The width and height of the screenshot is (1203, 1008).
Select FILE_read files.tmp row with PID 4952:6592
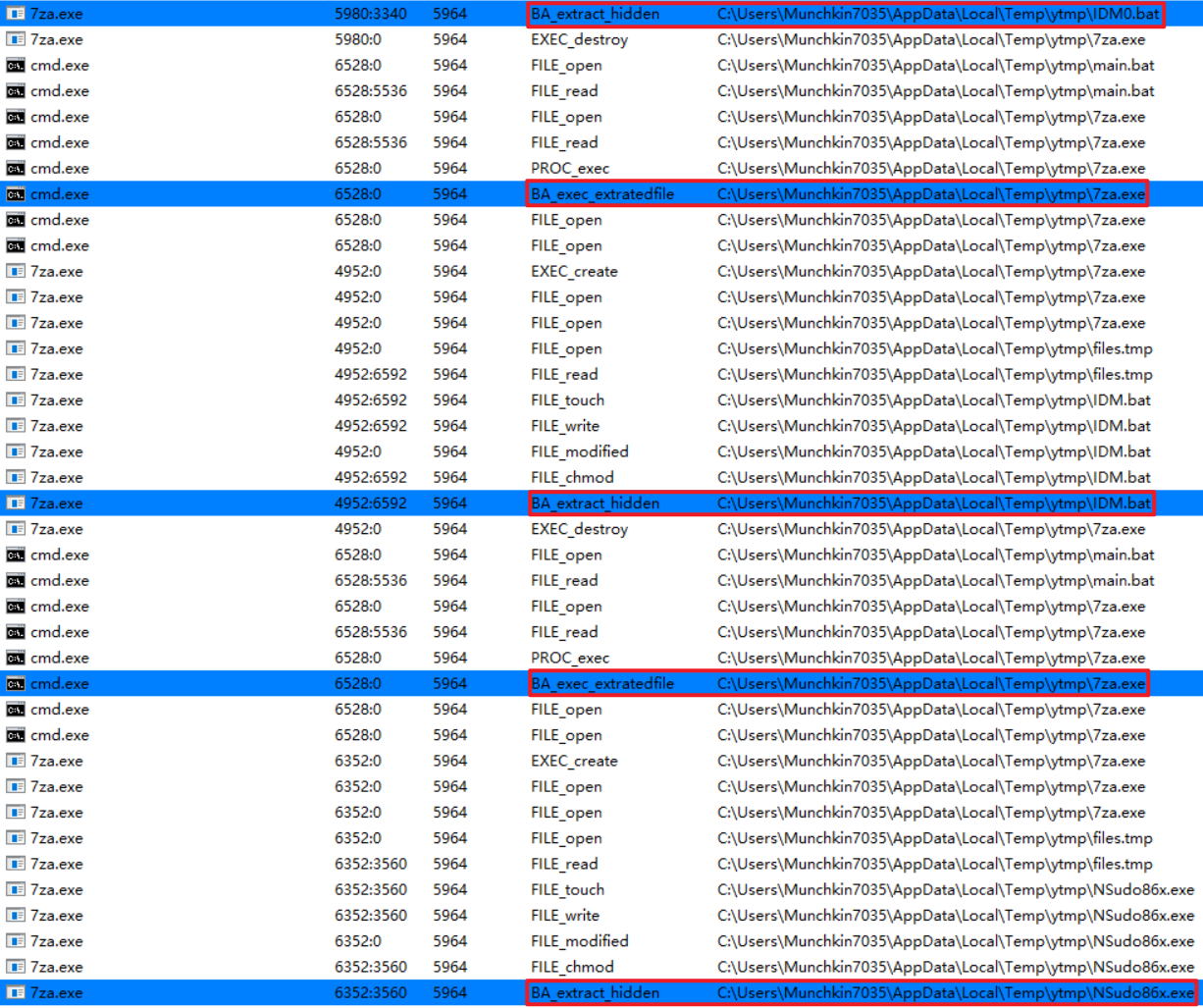click(x=564, y=374)
